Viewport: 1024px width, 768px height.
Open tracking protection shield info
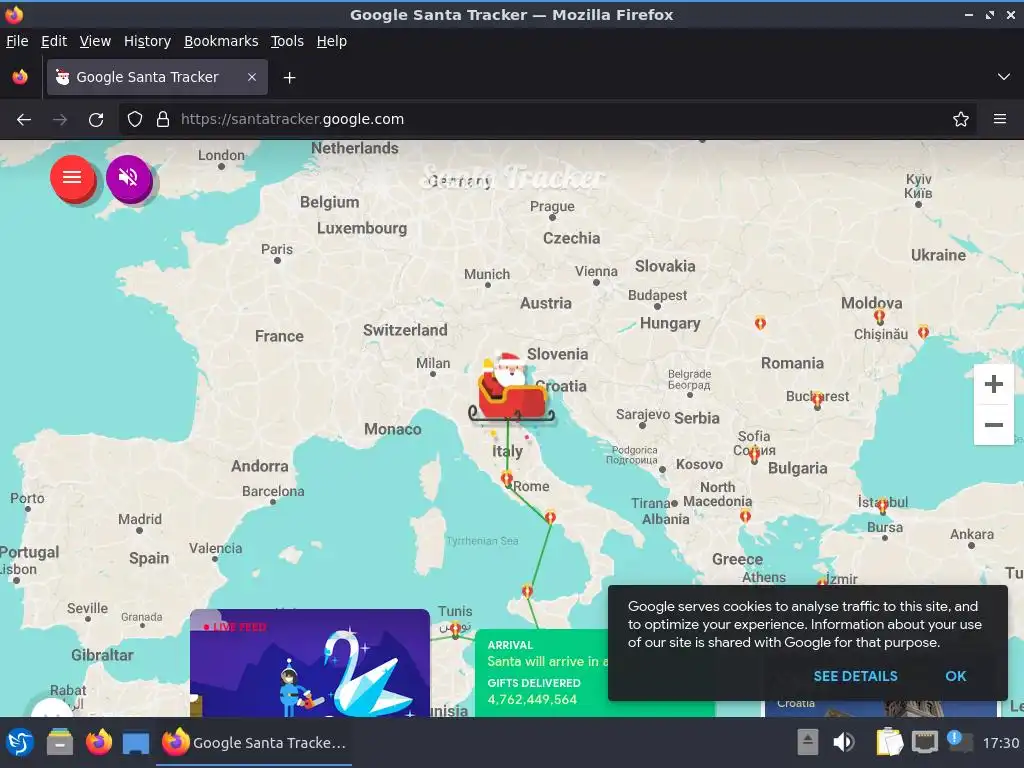(135, 120)
